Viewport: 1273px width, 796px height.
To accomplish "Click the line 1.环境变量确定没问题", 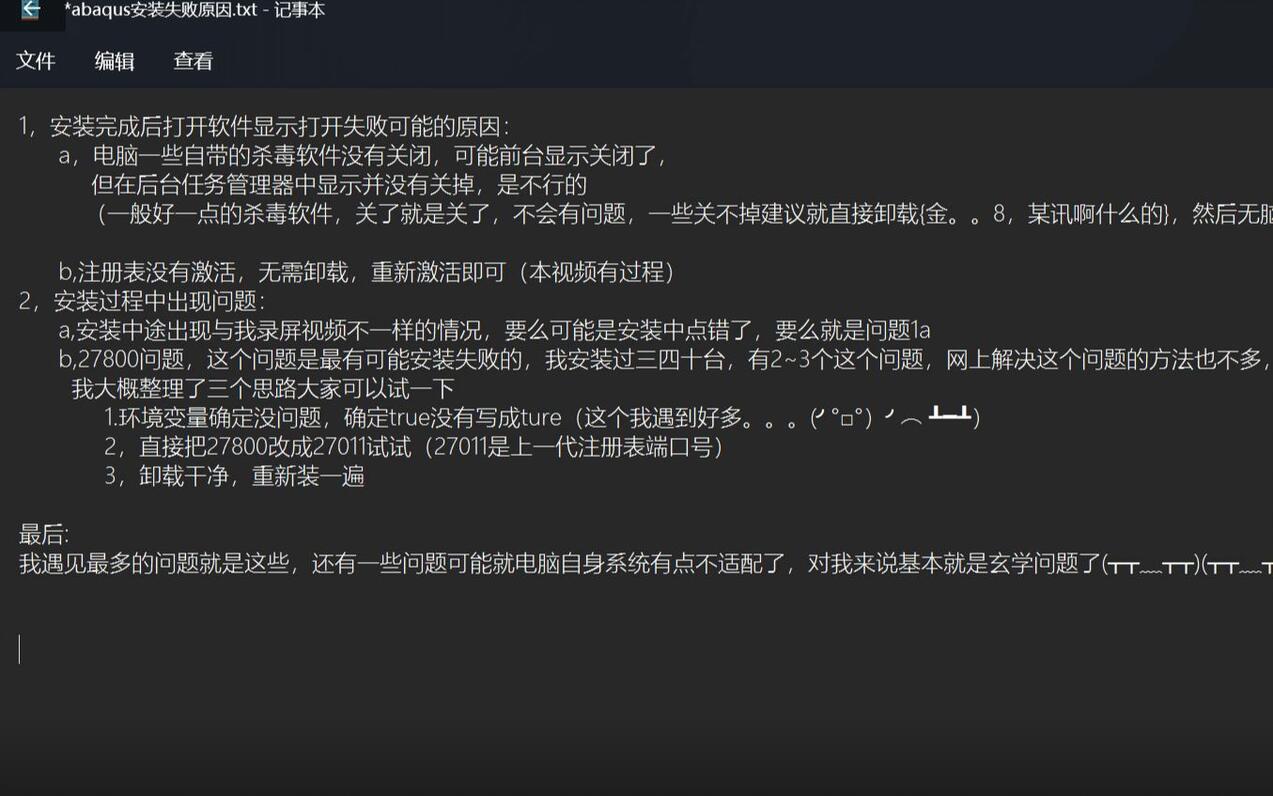I will tap(542, 417).
